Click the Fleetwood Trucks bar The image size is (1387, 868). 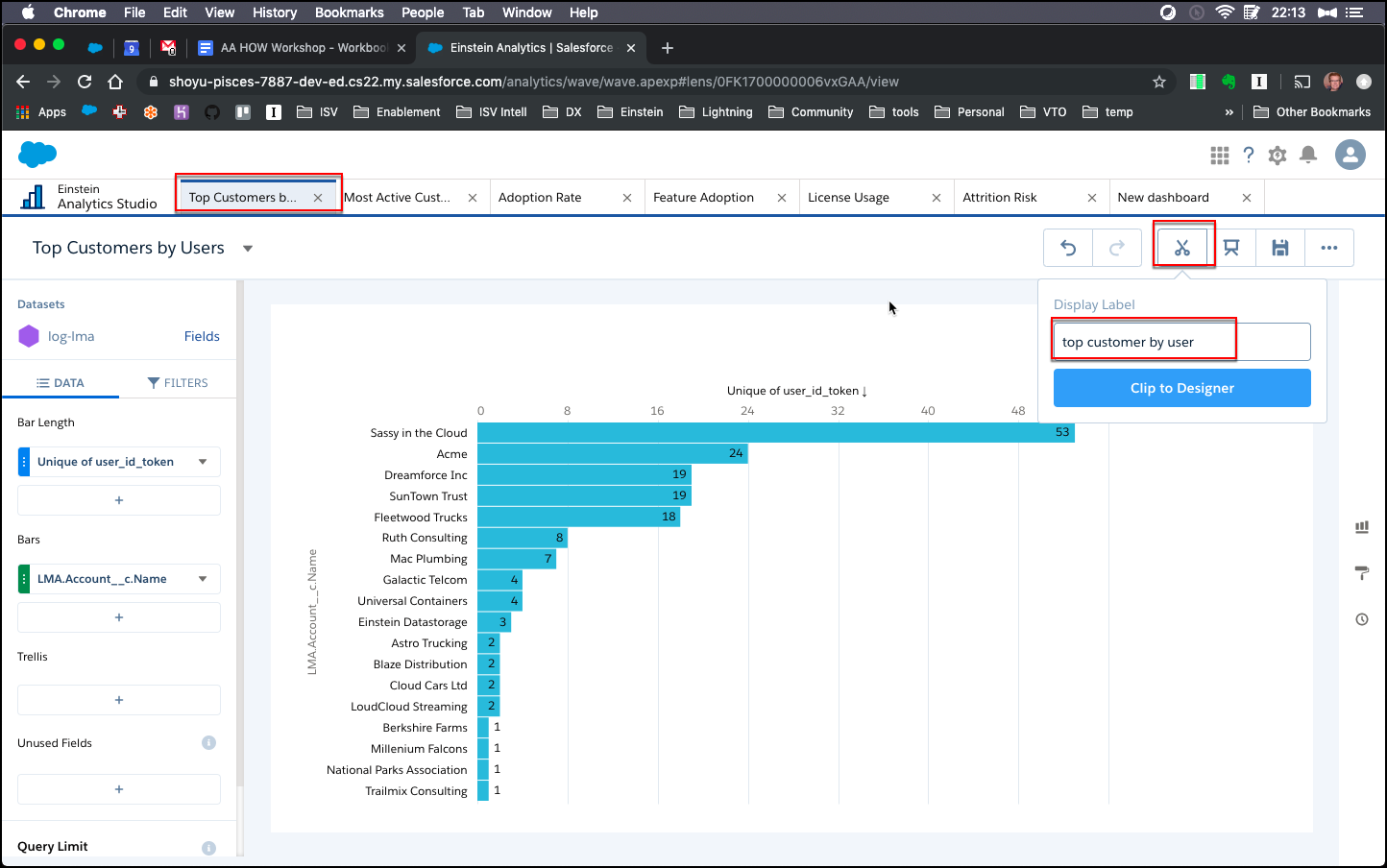579,517
